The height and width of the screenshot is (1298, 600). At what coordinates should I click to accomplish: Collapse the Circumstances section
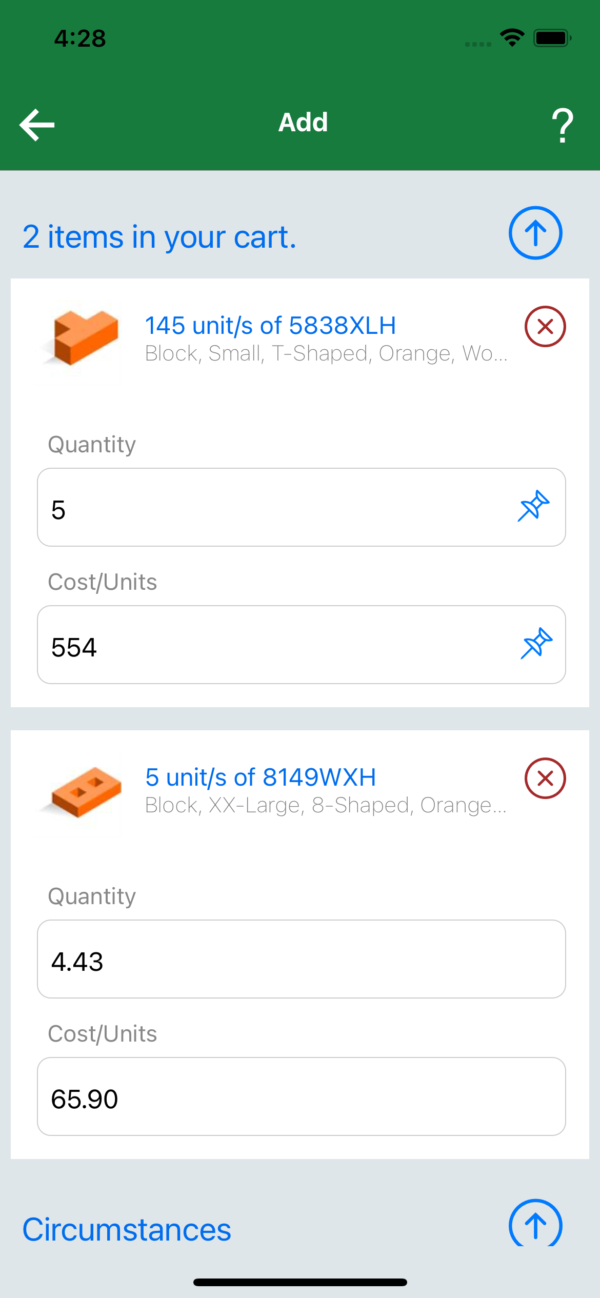tap(535, 1224)
